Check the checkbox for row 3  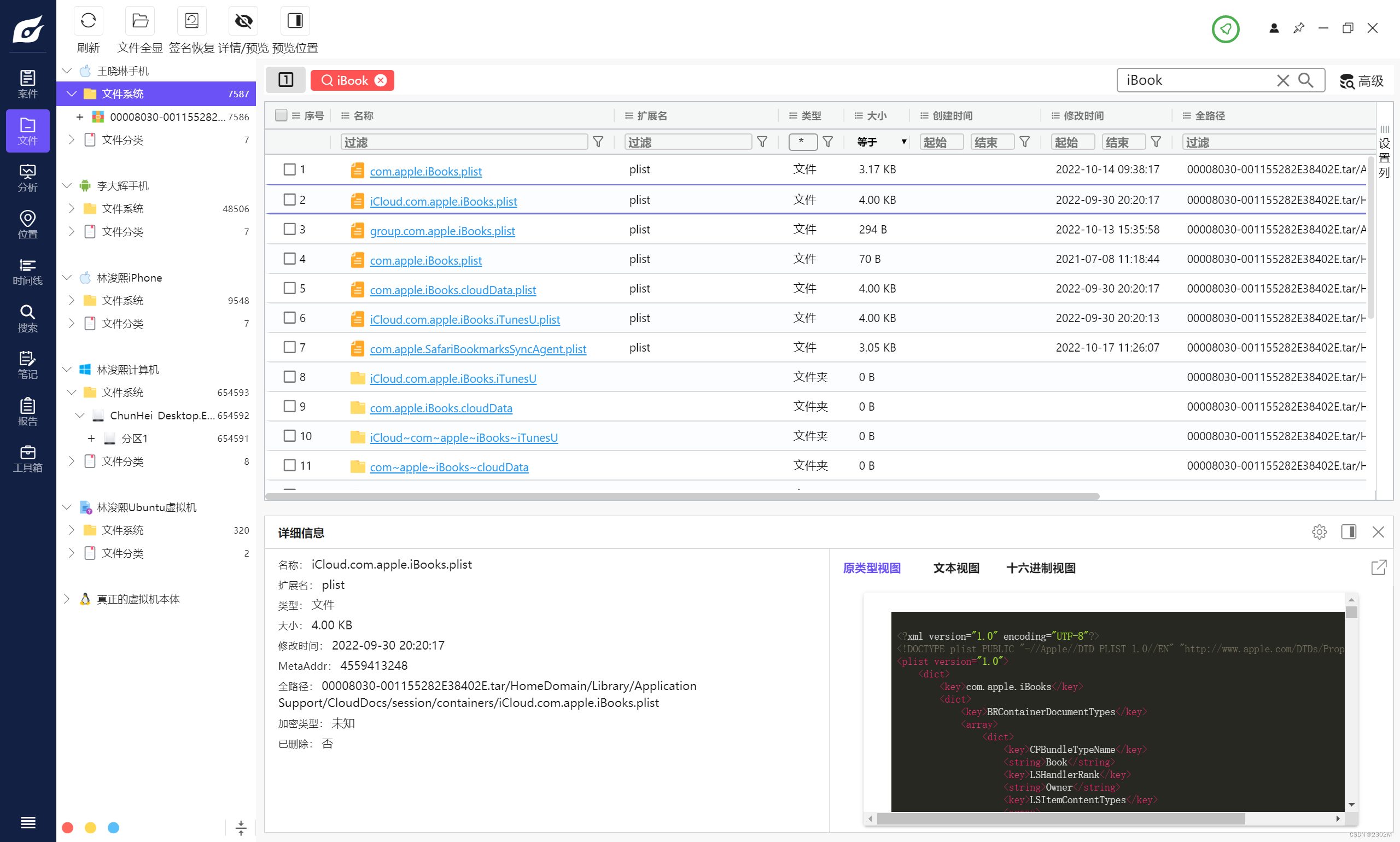289,229
